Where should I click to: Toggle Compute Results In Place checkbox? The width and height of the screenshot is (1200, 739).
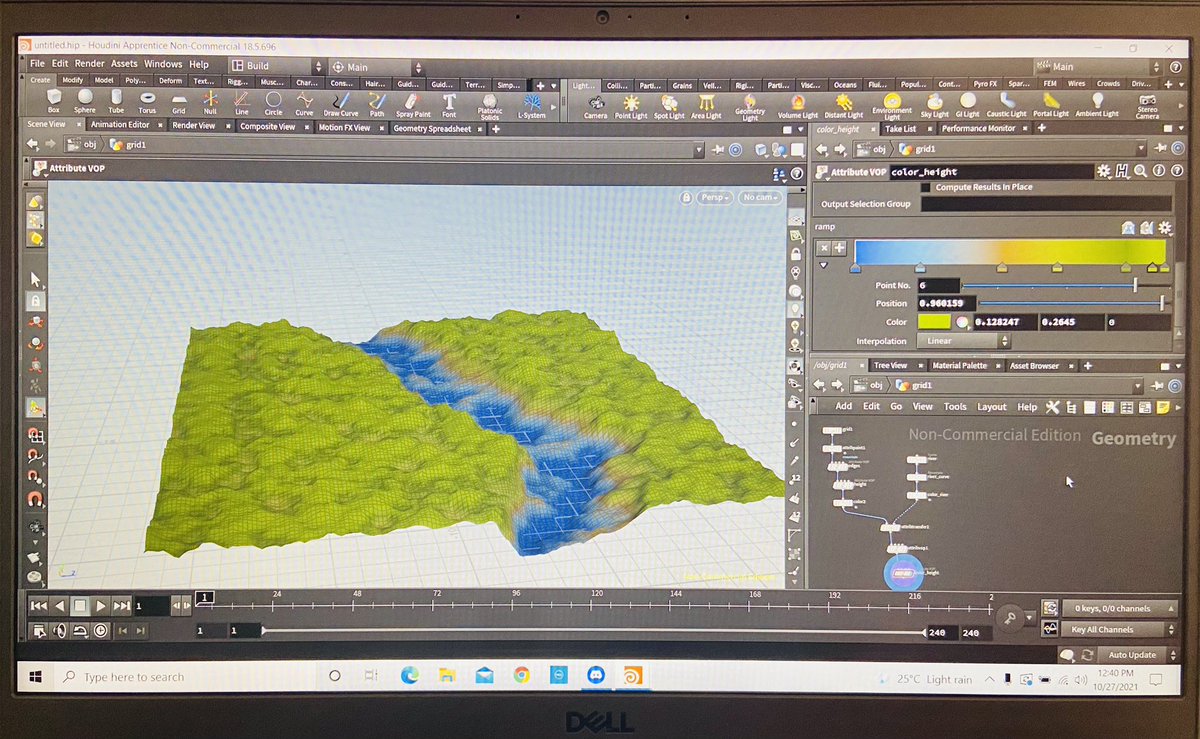click(x=925, y=187)
